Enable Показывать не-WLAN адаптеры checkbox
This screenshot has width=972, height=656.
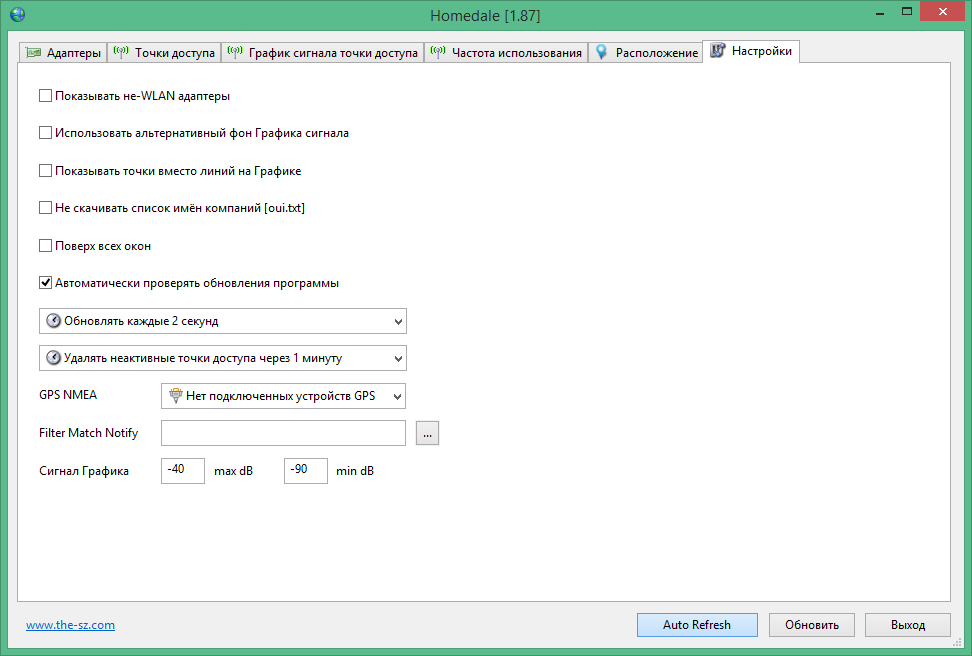pyautogui.click(x=45, y=96)
